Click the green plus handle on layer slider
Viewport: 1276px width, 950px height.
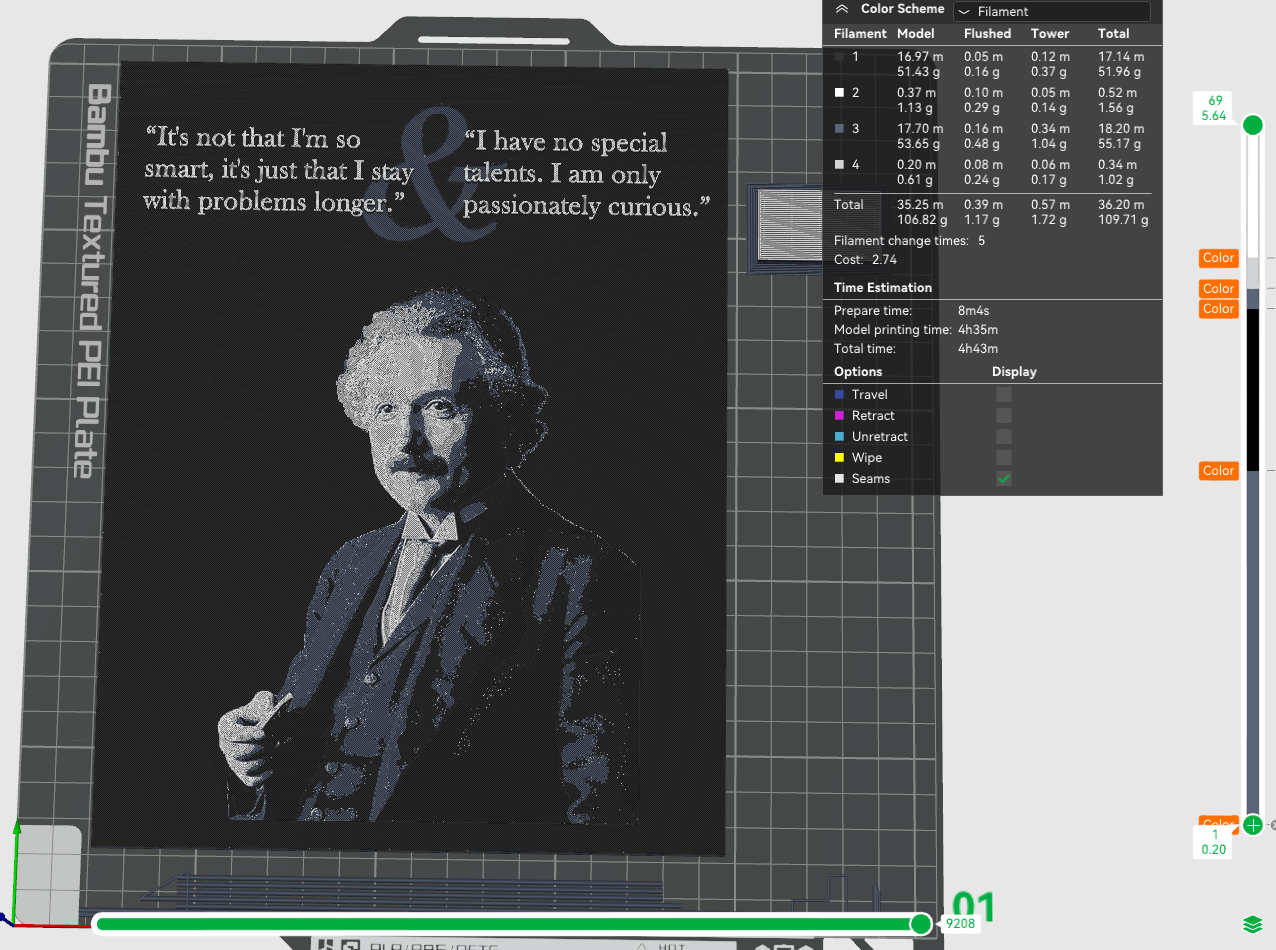(1252, 825)
